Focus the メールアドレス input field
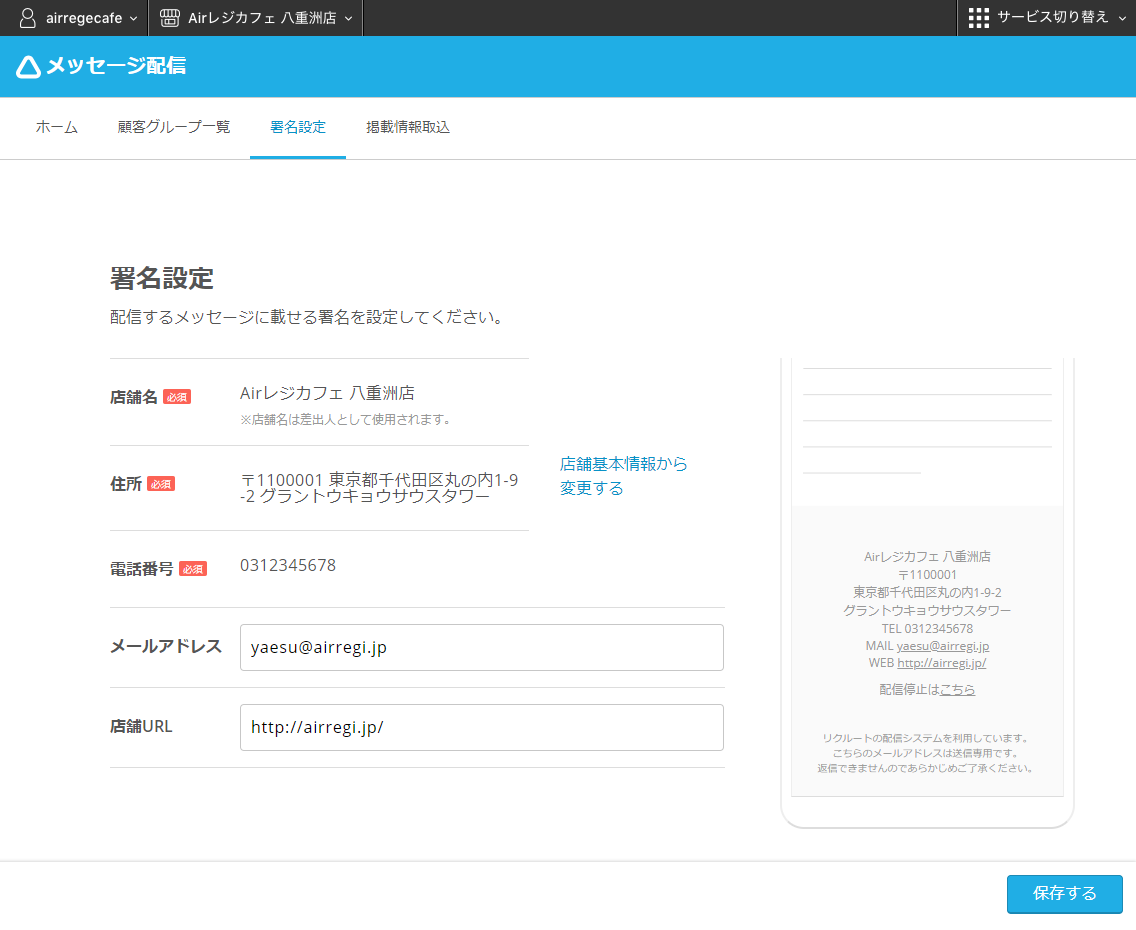Viewport: 1136px width, 930px height. (482, 648)
